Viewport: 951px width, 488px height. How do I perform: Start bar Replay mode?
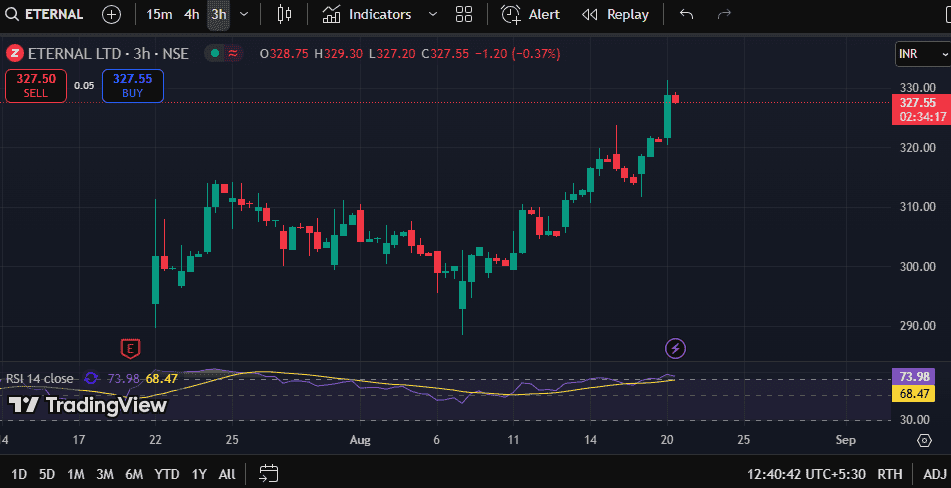615,15
